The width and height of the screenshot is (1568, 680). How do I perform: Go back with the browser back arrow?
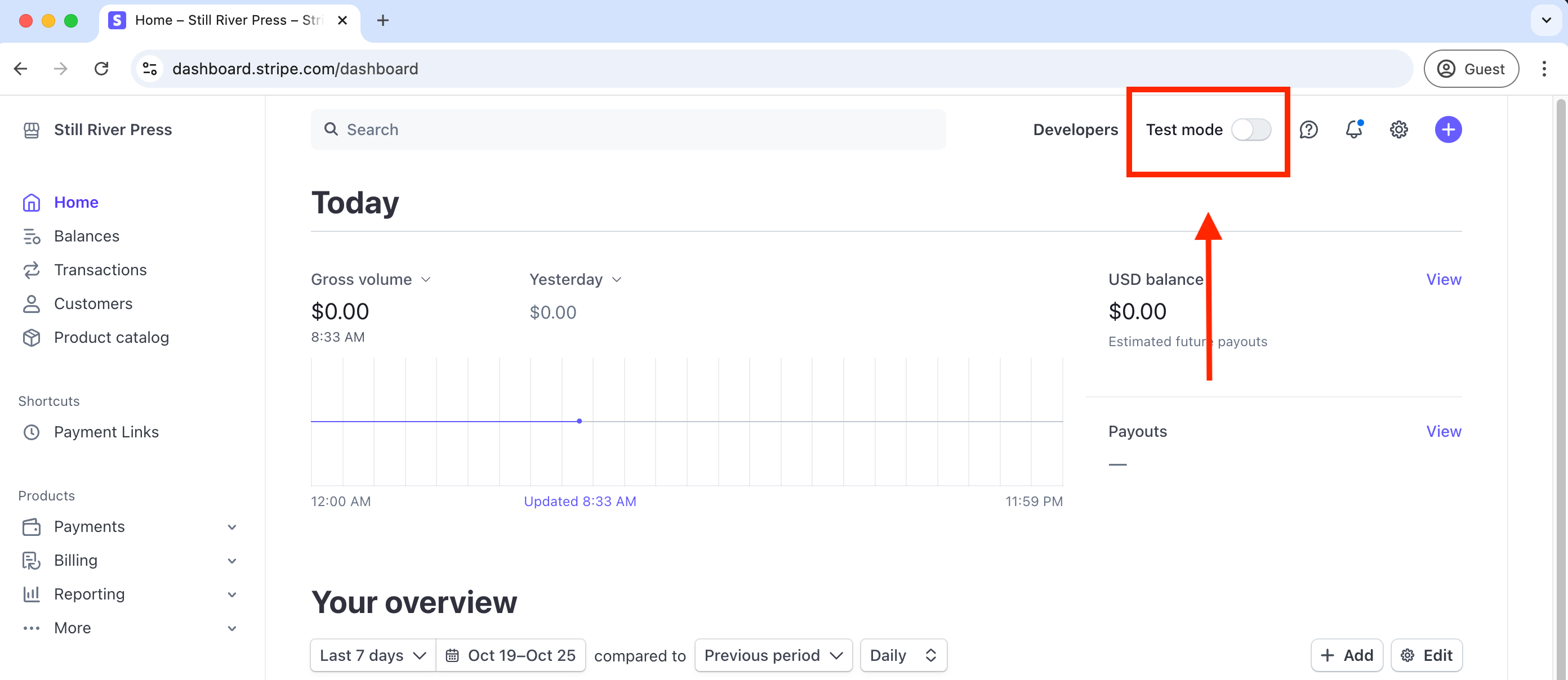(x=21, y=69)
